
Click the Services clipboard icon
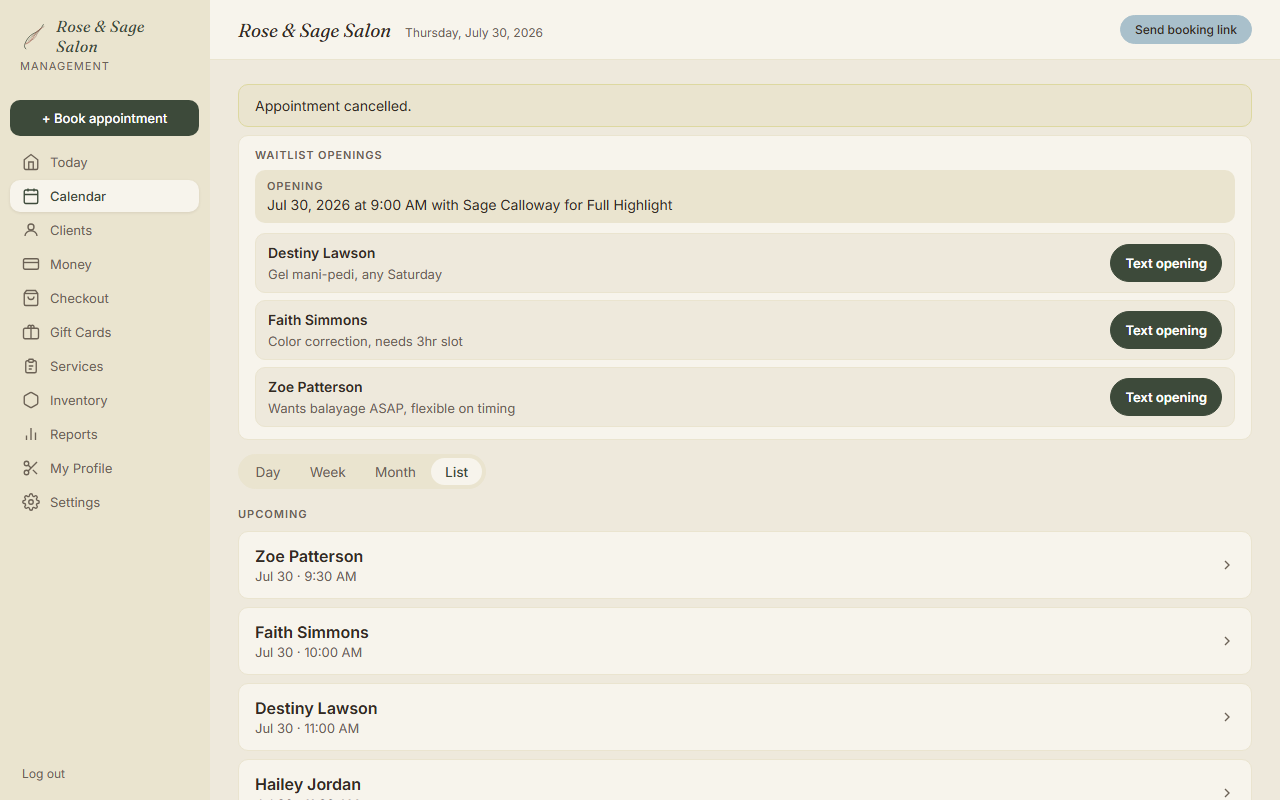(31, 366)
